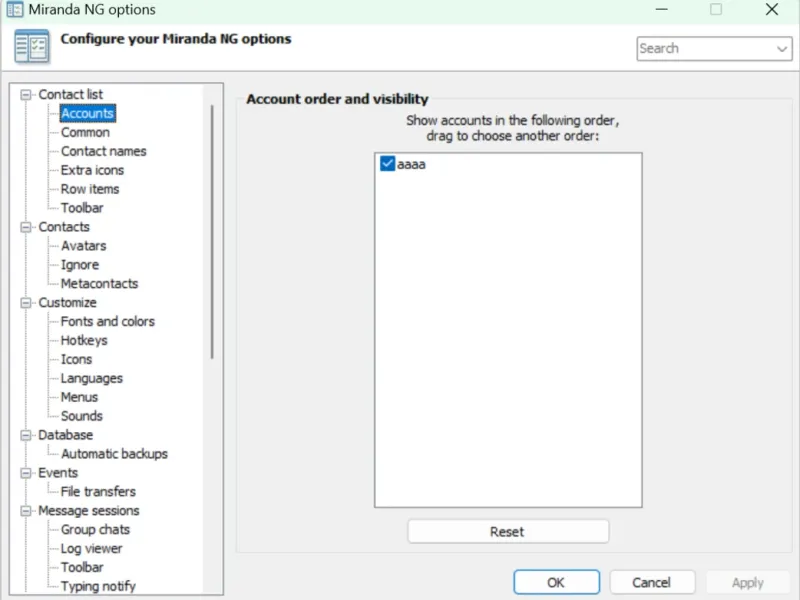Screen dimensions: 800x600
Task: Uncheck the aaaa account checkbox
Action: (x=387, y=164)
